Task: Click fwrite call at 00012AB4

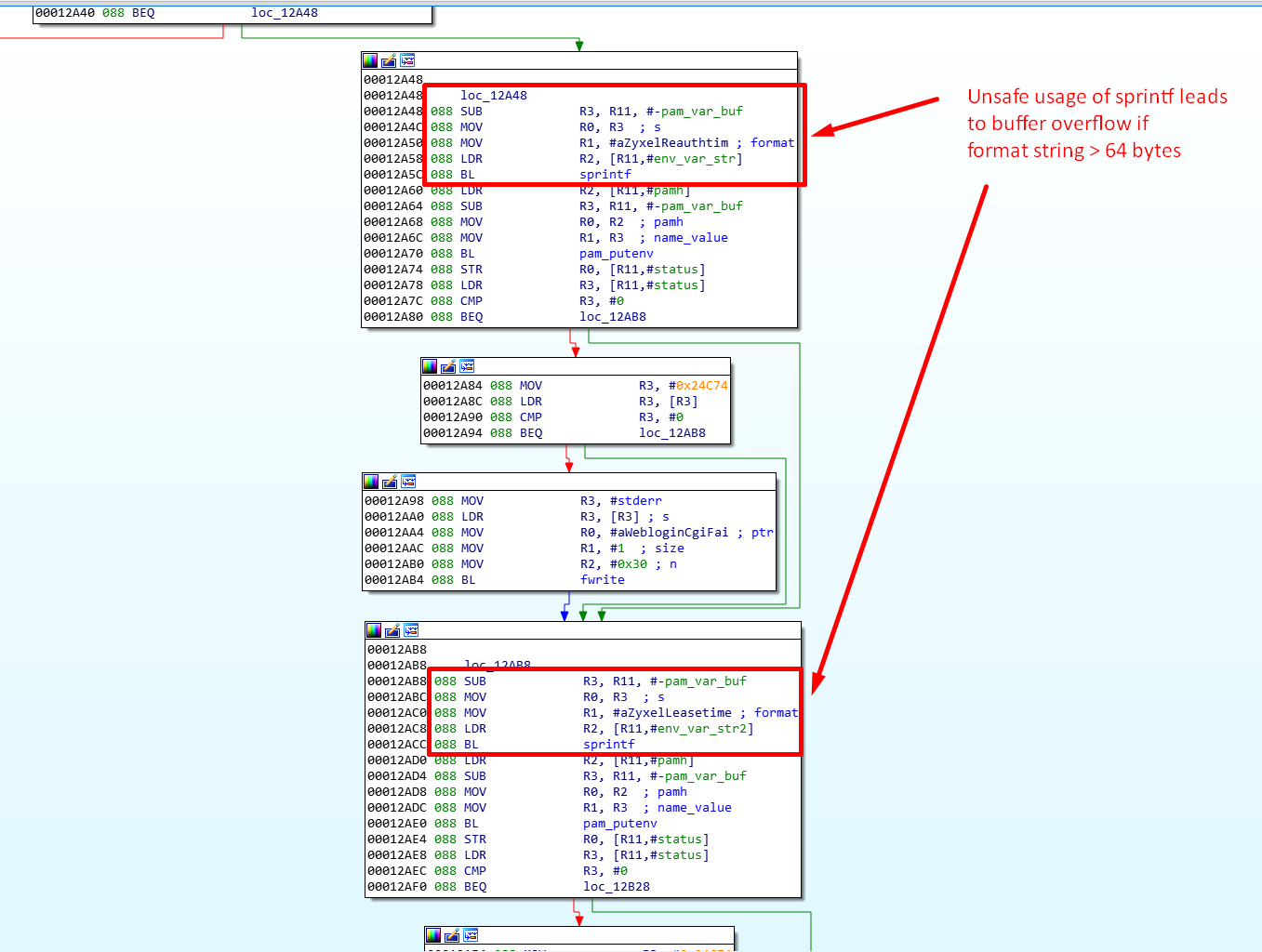Action: [603, 580]
